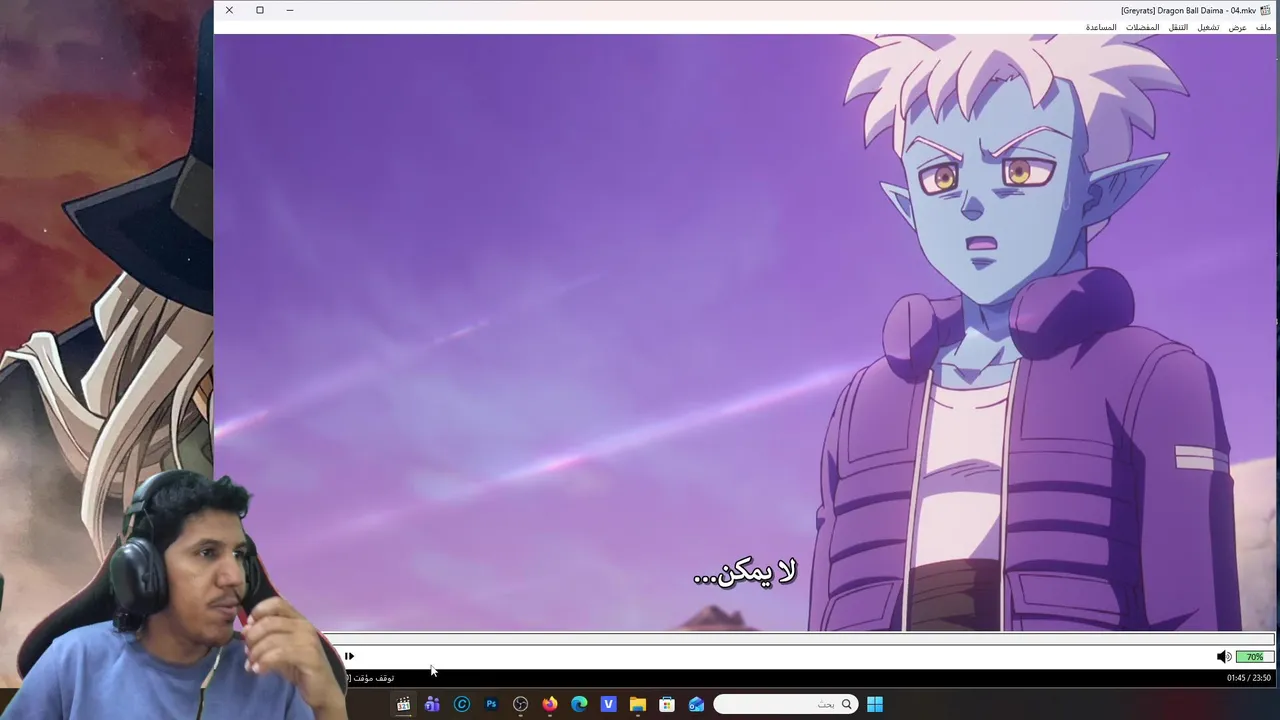Image resolution: width=1280 pixels, height=720 pixels.
Task: Open OBS Studio from the taskbar
Action: point(520,704)
